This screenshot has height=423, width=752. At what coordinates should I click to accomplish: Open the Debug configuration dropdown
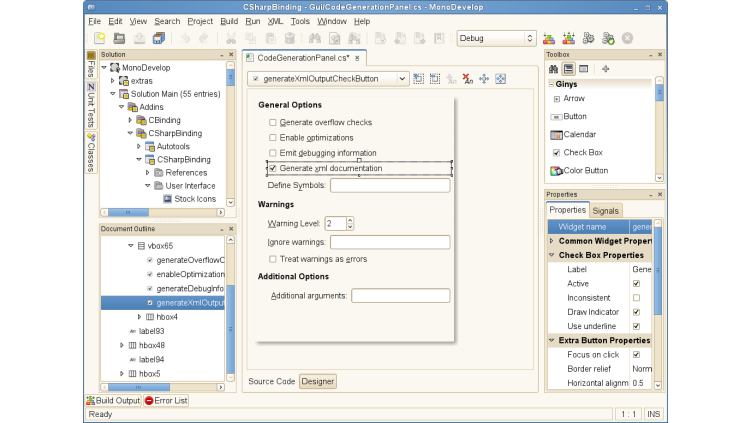pos(496,38)
